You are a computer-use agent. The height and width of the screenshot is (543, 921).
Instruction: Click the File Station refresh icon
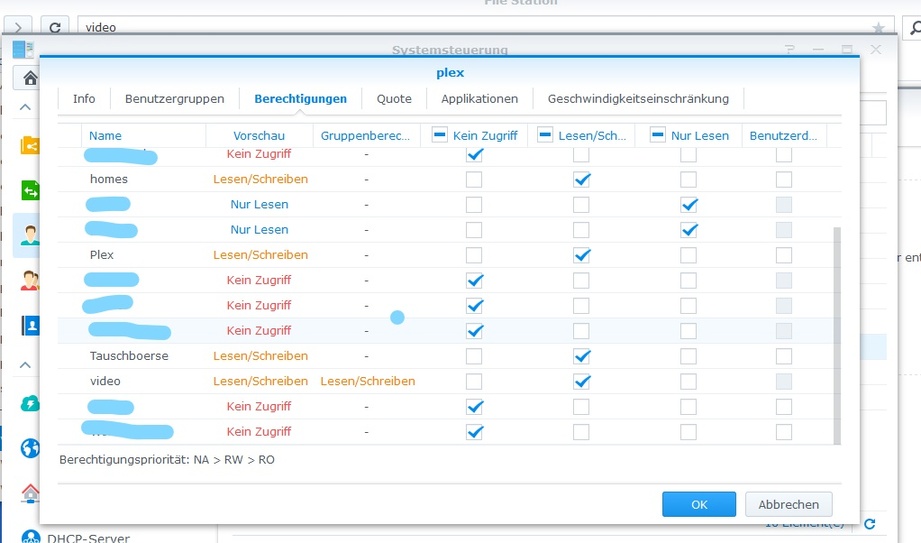click(x=55, y=27)
